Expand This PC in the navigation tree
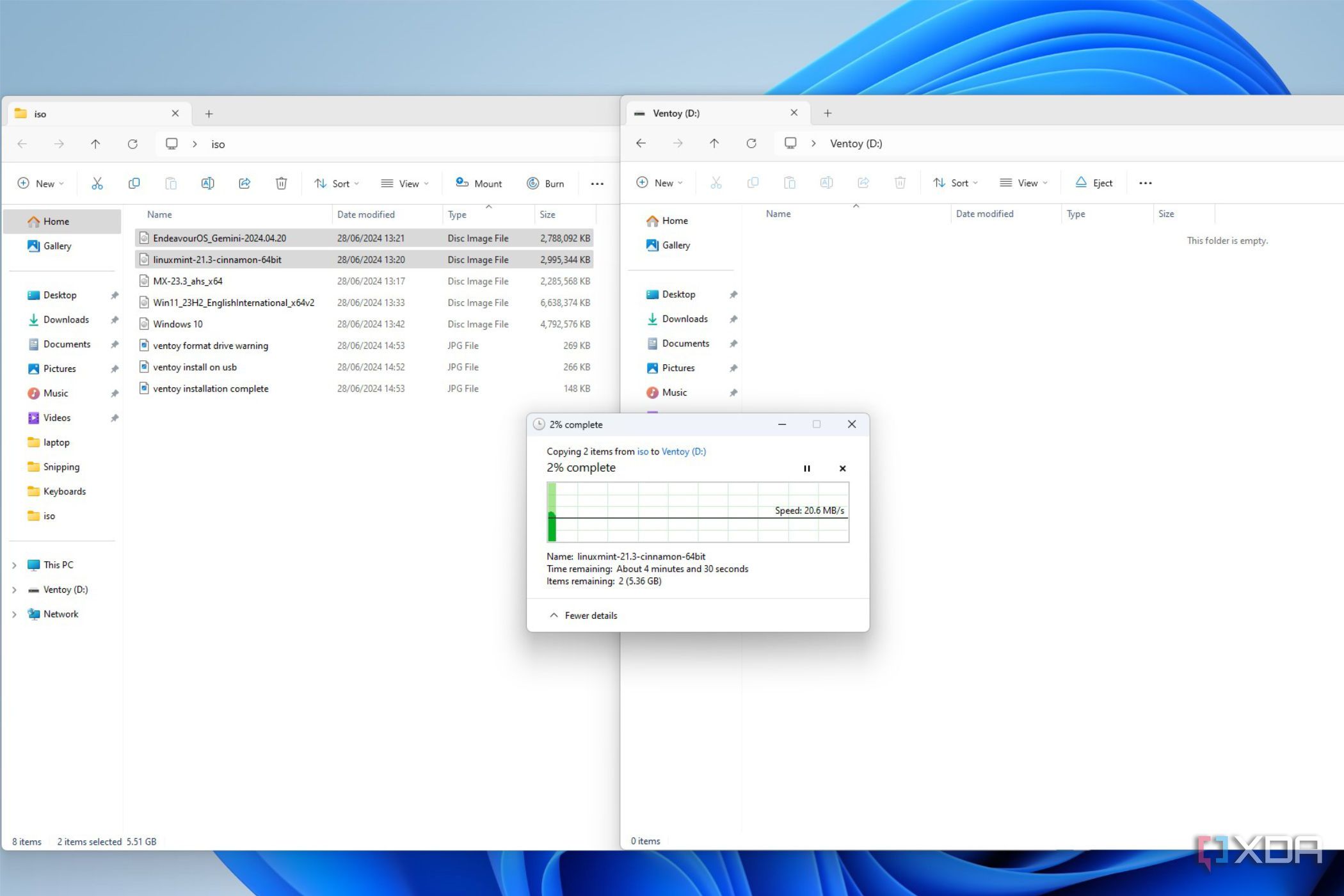The image size is (1344, 896). 14,565
